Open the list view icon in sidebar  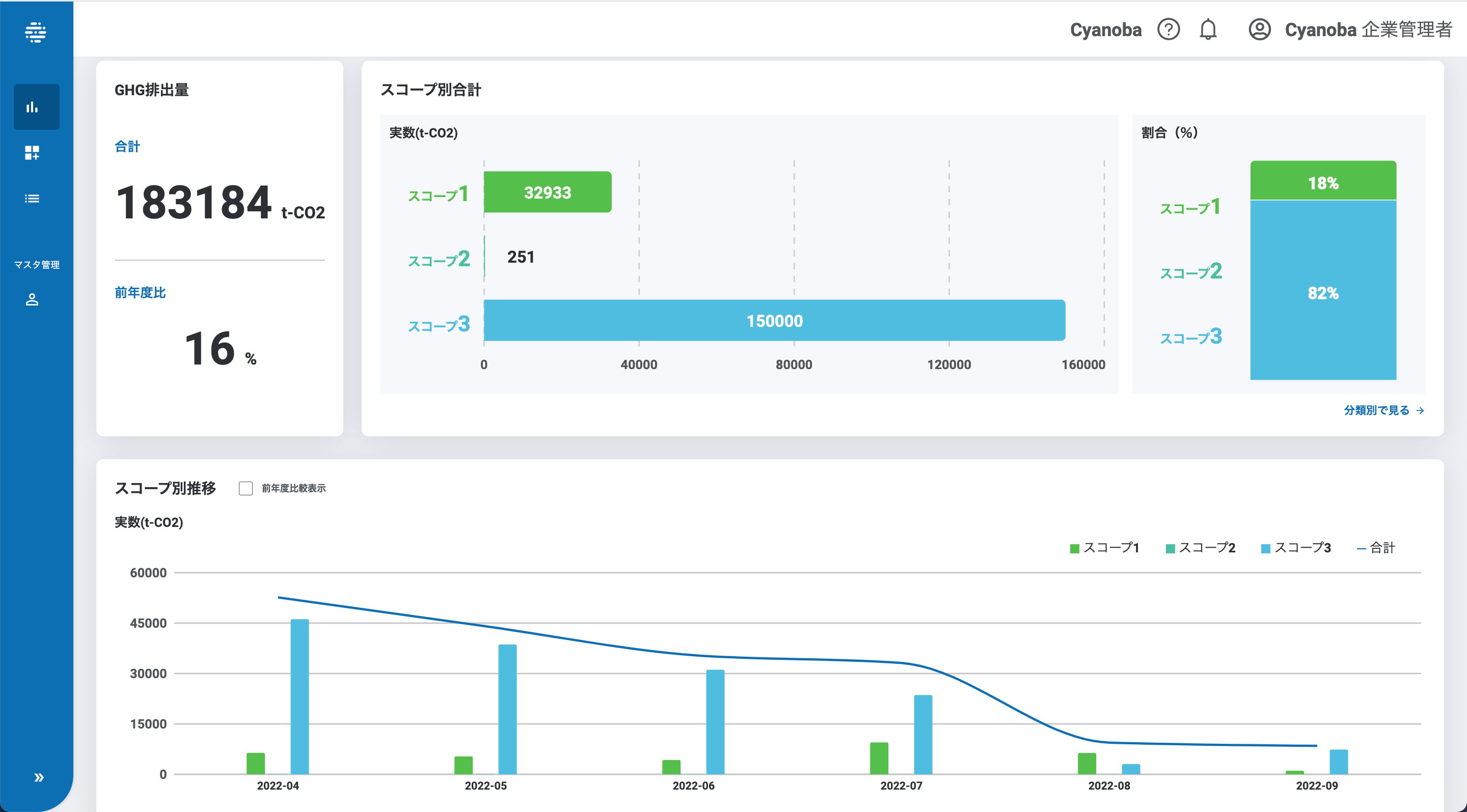click(x=33, y=199)
